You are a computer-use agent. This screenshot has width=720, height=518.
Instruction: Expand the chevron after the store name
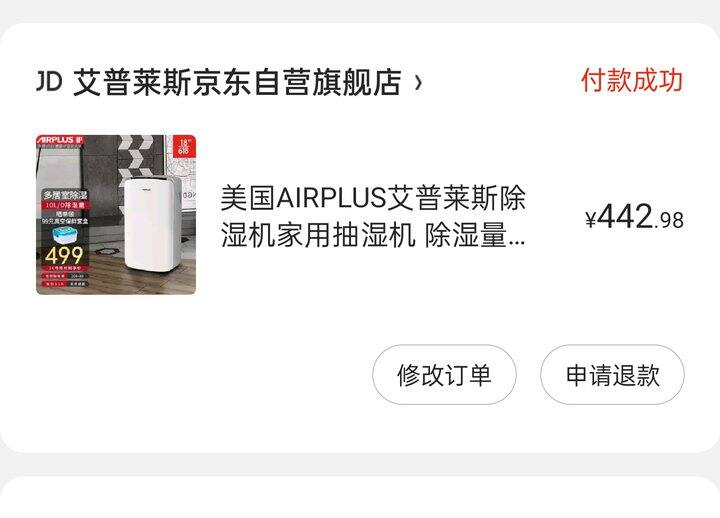(x=417, y=83)
